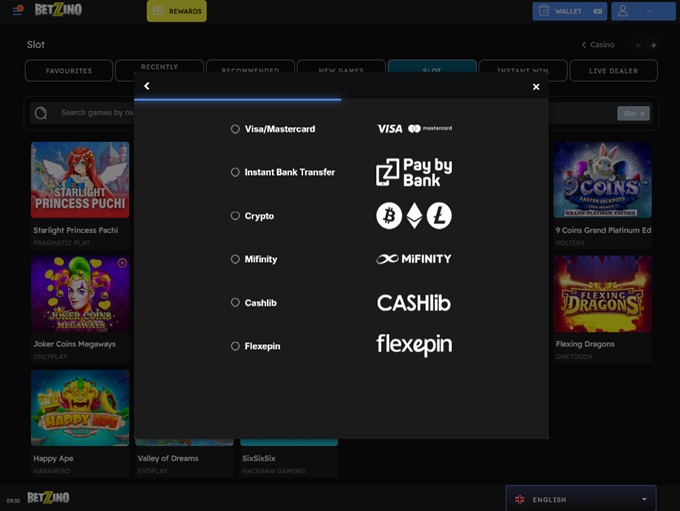Select Instant Bank Transfer radio option
The height and width of the screenshot is (511, 680).
235,172
